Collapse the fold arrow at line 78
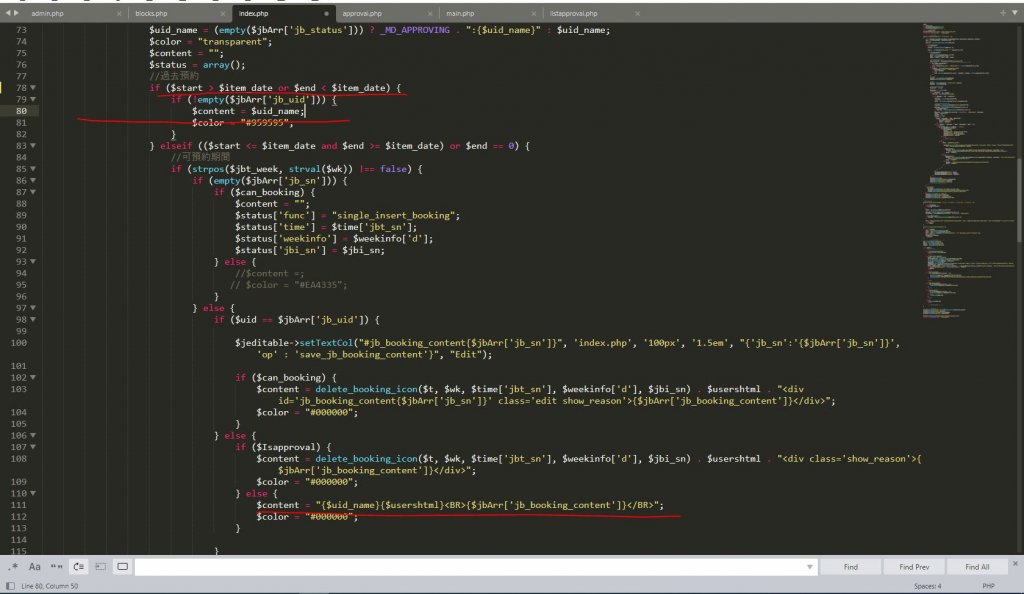Viewport: 1024px width, 594px height. pos(33,87)
